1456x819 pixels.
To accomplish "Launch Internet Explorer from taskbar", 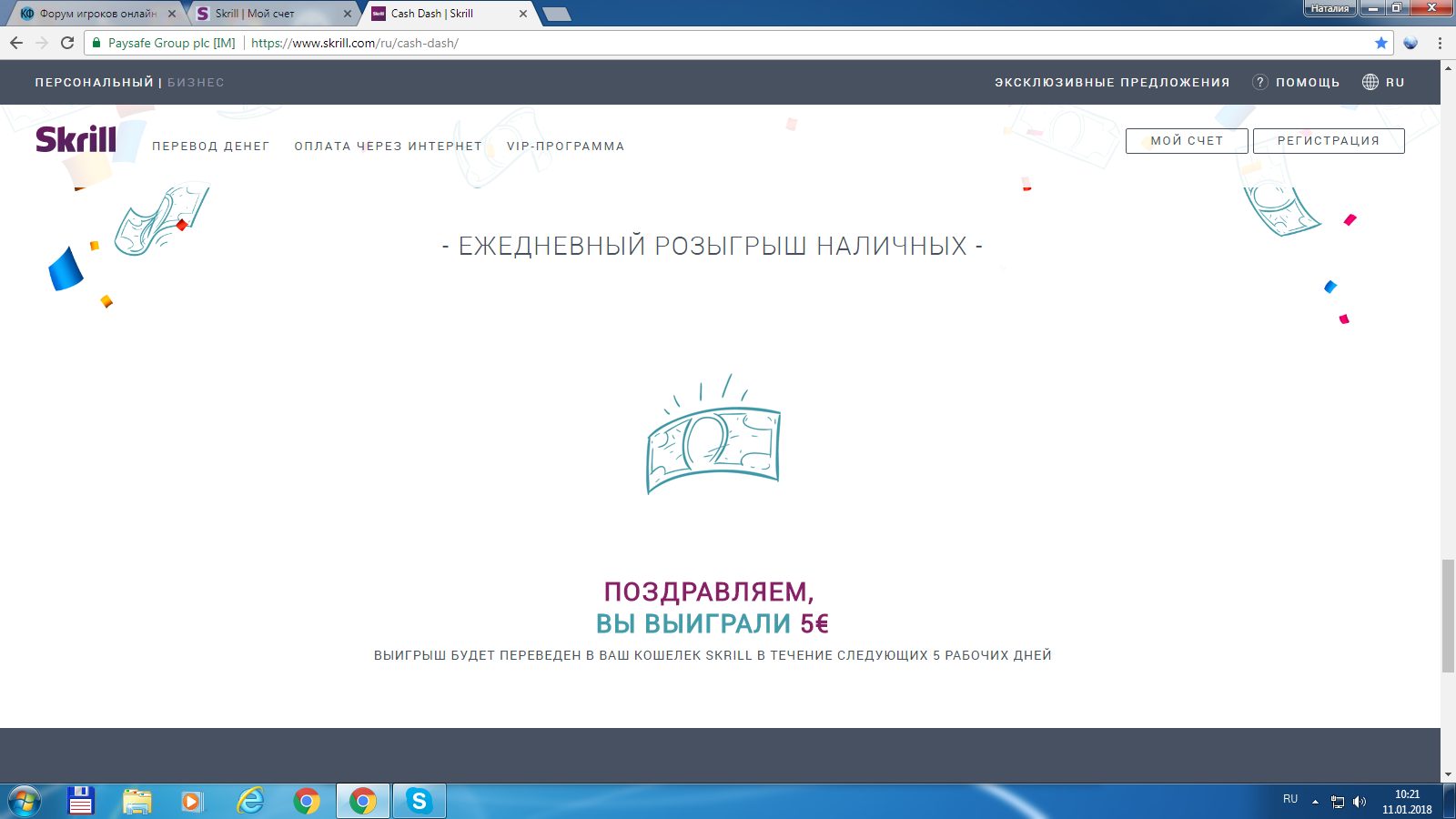I will (249, 801).
